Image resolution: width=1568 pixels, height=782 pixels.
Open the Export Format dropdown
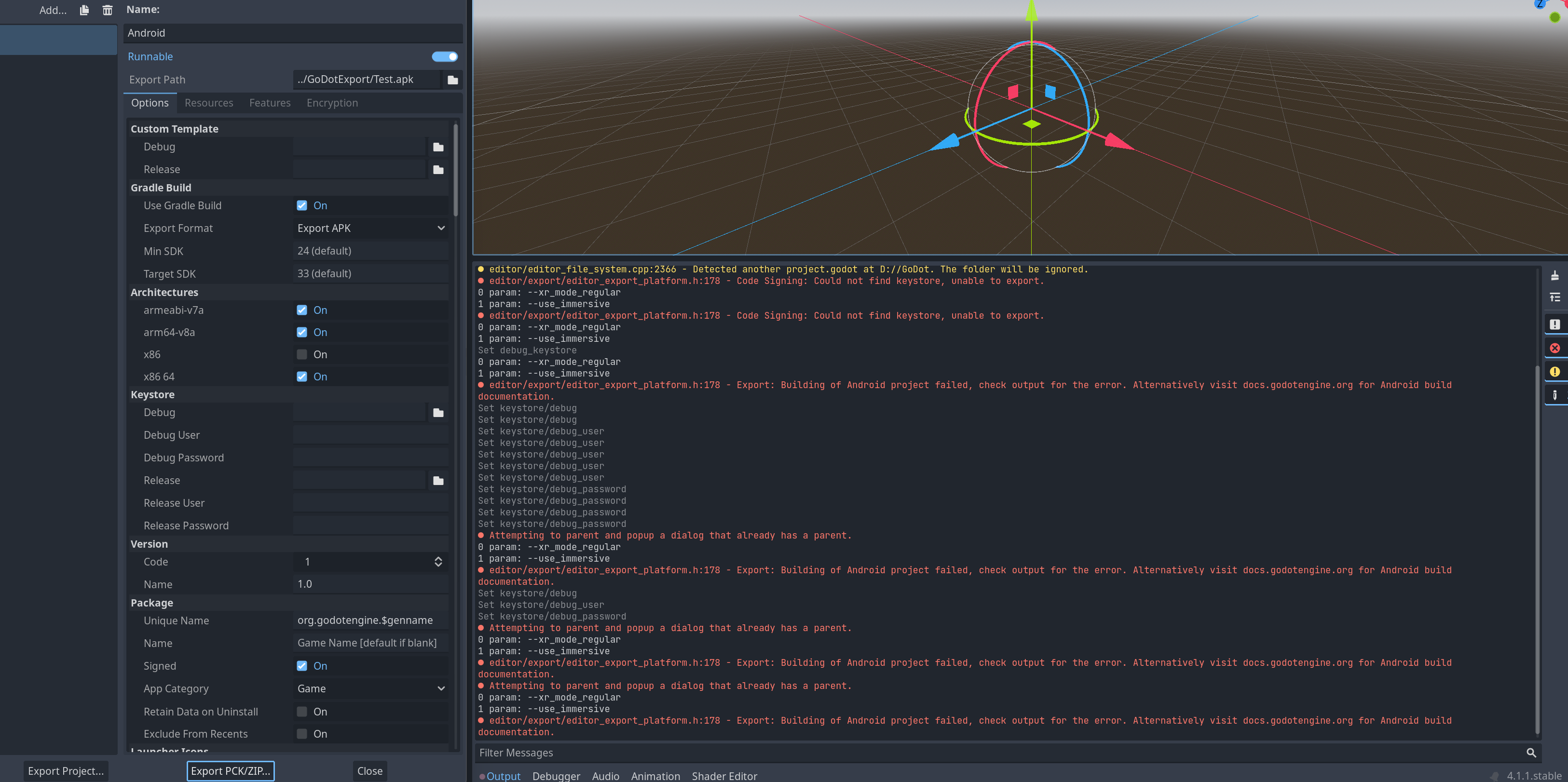(370, 228)
